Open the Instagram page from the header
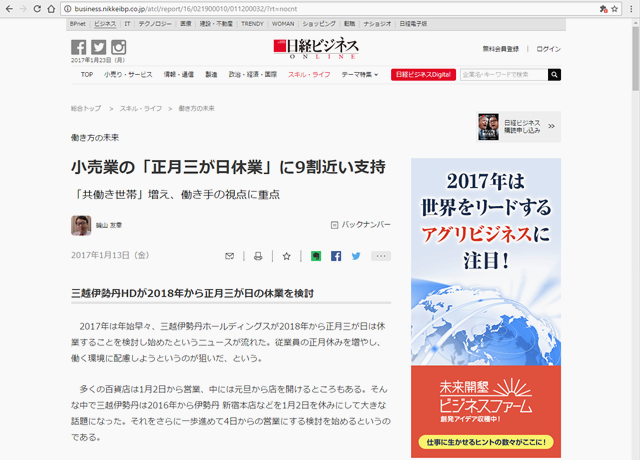The image size is (640, 460). 118,47
